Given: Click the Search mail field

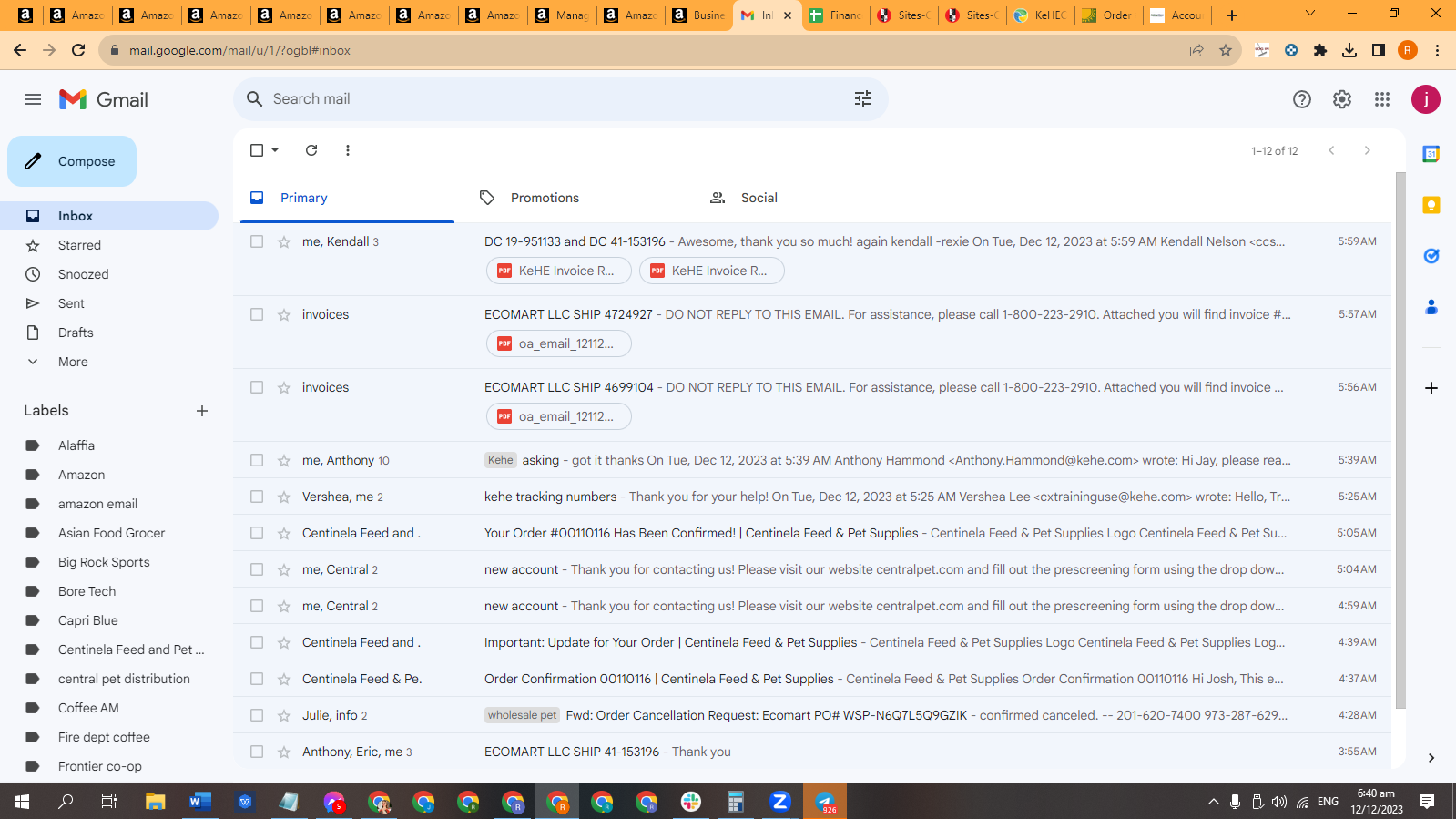Looking at the screenshot, I should (x=555, y=99).
